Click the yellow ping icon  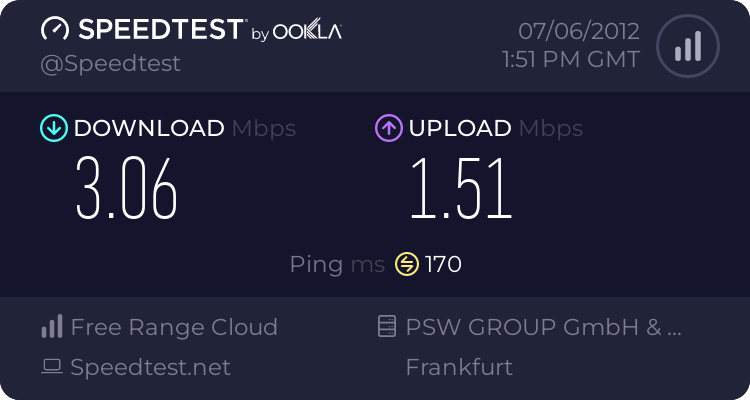point(406,265)
